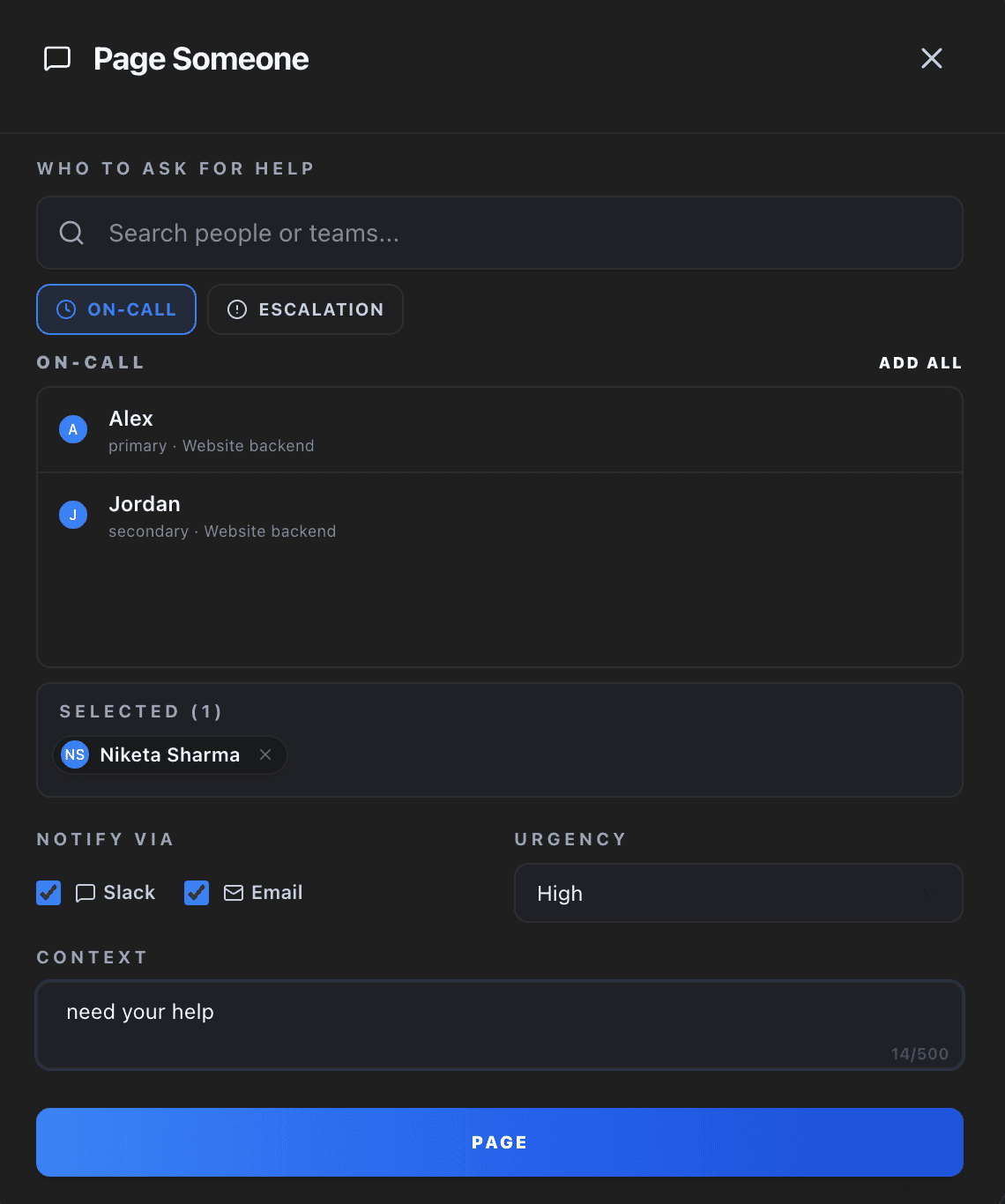This screenshot has height=1204, width=1005.
Task: Click ADD ALL to select every on-call responder
Action: tap(920, 362)
